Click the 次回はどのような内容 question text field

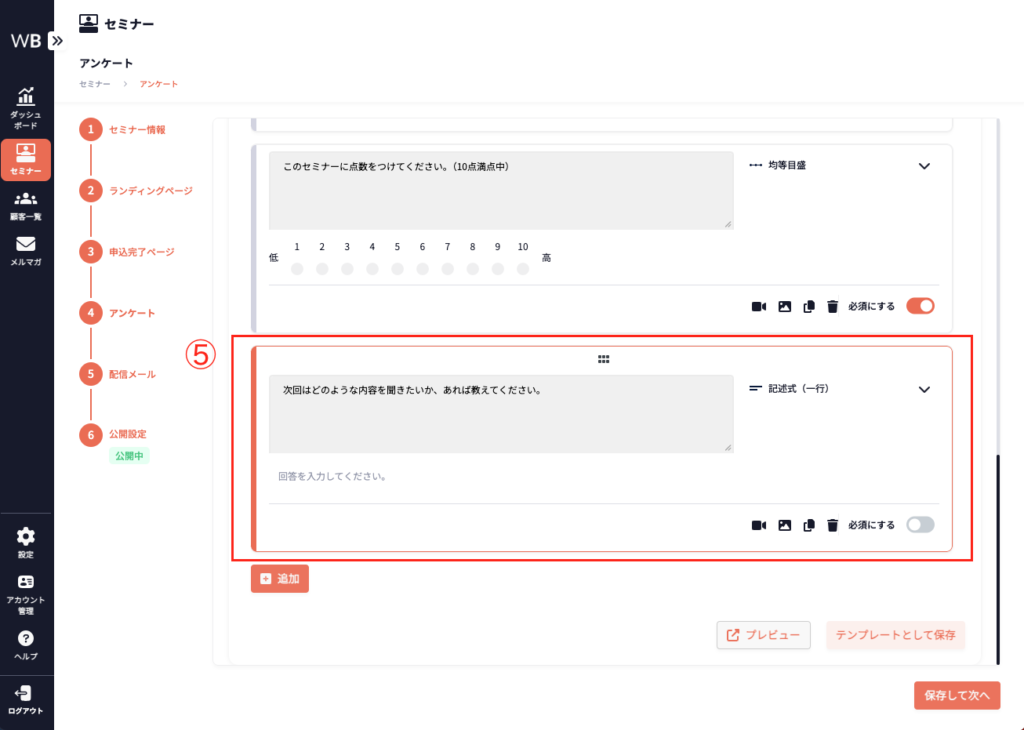tap(500, 413)
